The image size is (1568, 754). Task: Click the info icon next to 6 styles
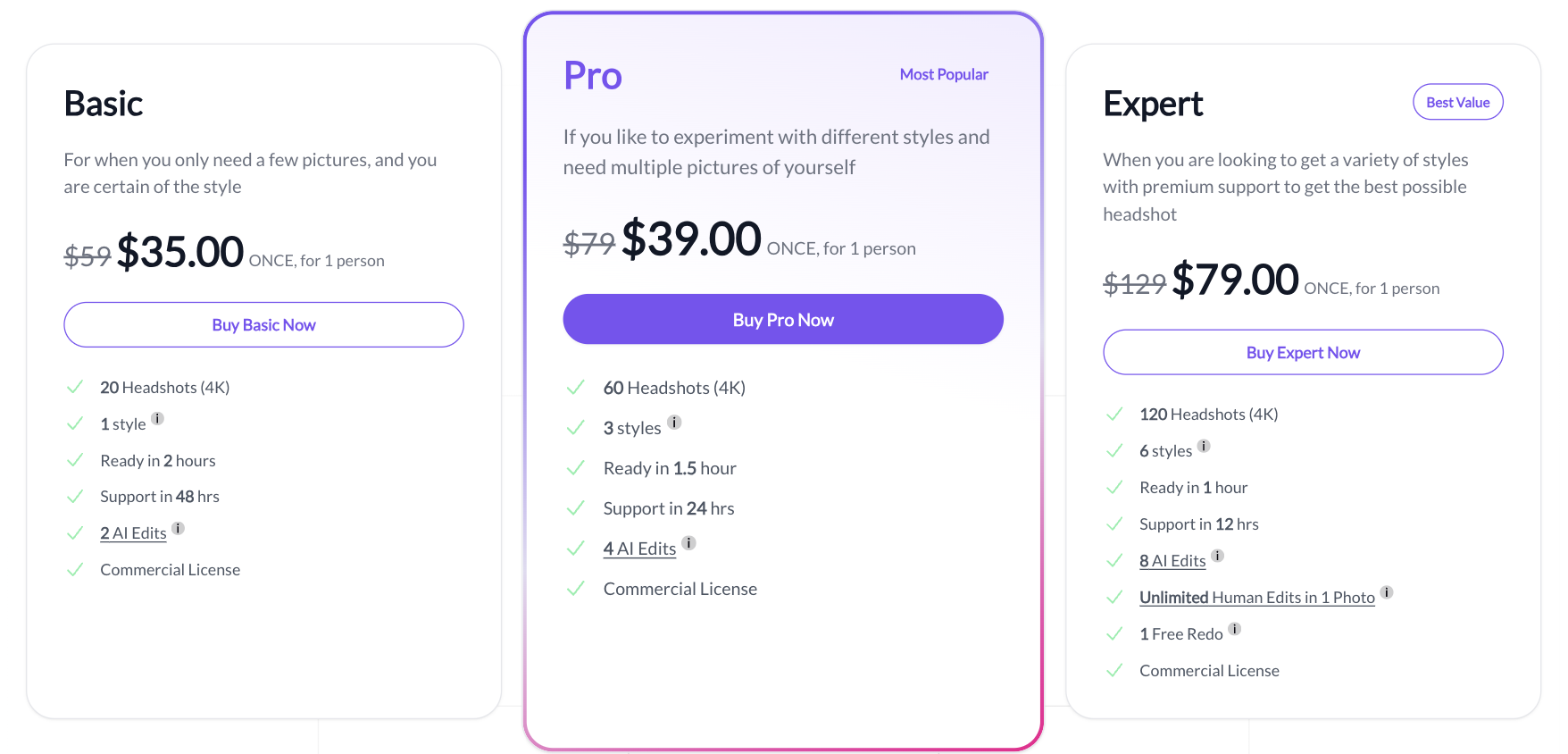point(1204,445)
